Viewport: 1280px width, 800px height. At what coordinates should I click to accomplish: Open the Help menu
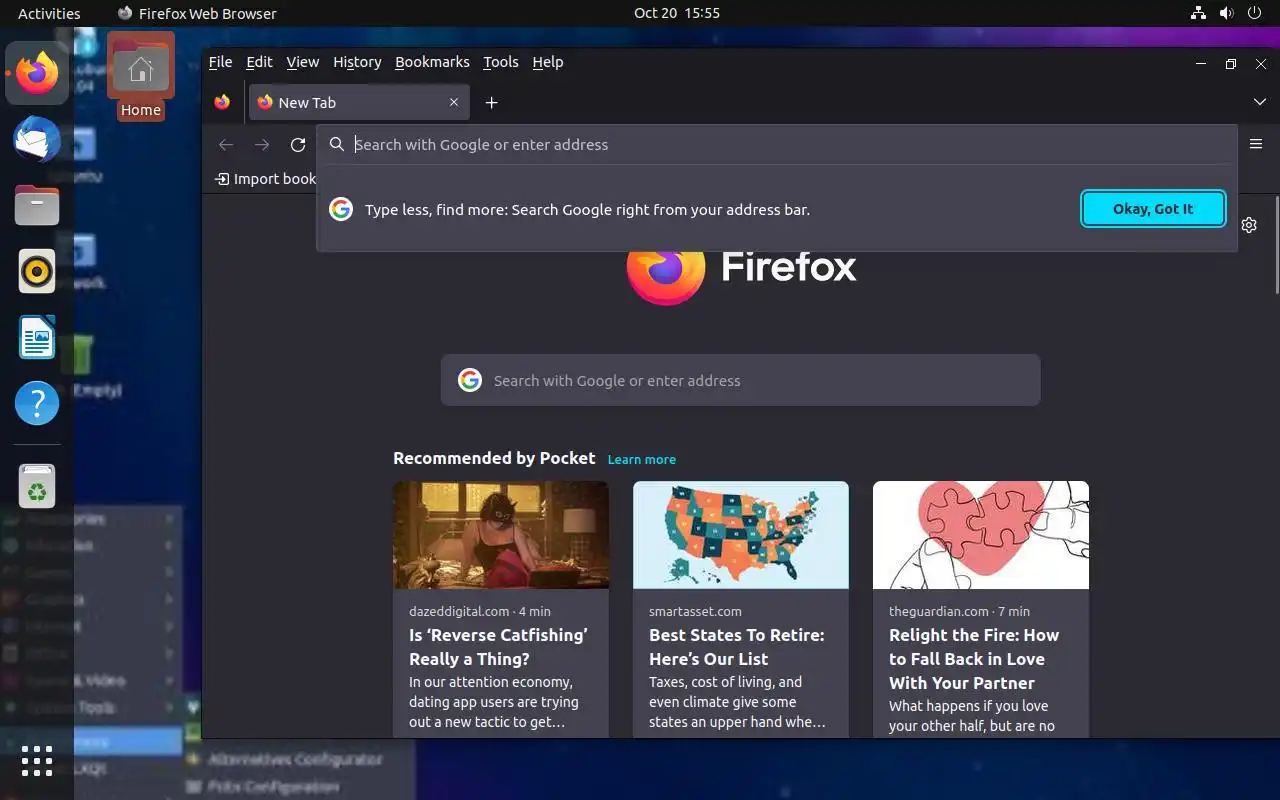(547, 62)
